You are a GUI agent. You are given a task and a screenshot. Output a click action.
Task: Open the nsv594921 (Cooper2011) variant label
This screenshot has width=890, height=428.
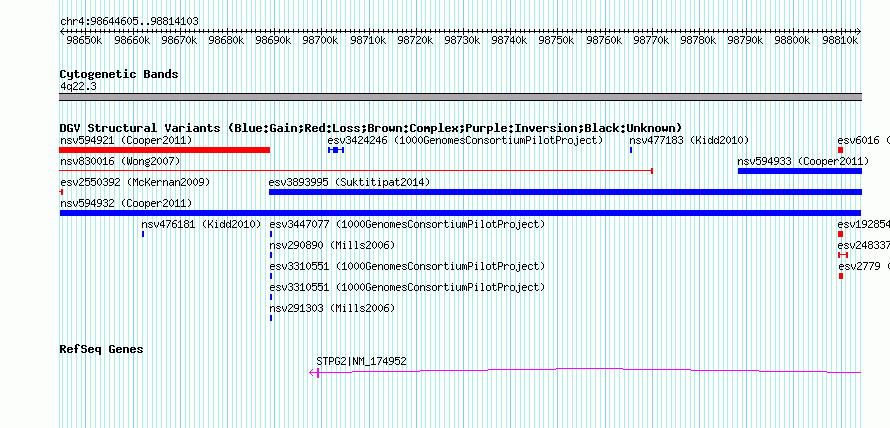[x=126, y=140]
